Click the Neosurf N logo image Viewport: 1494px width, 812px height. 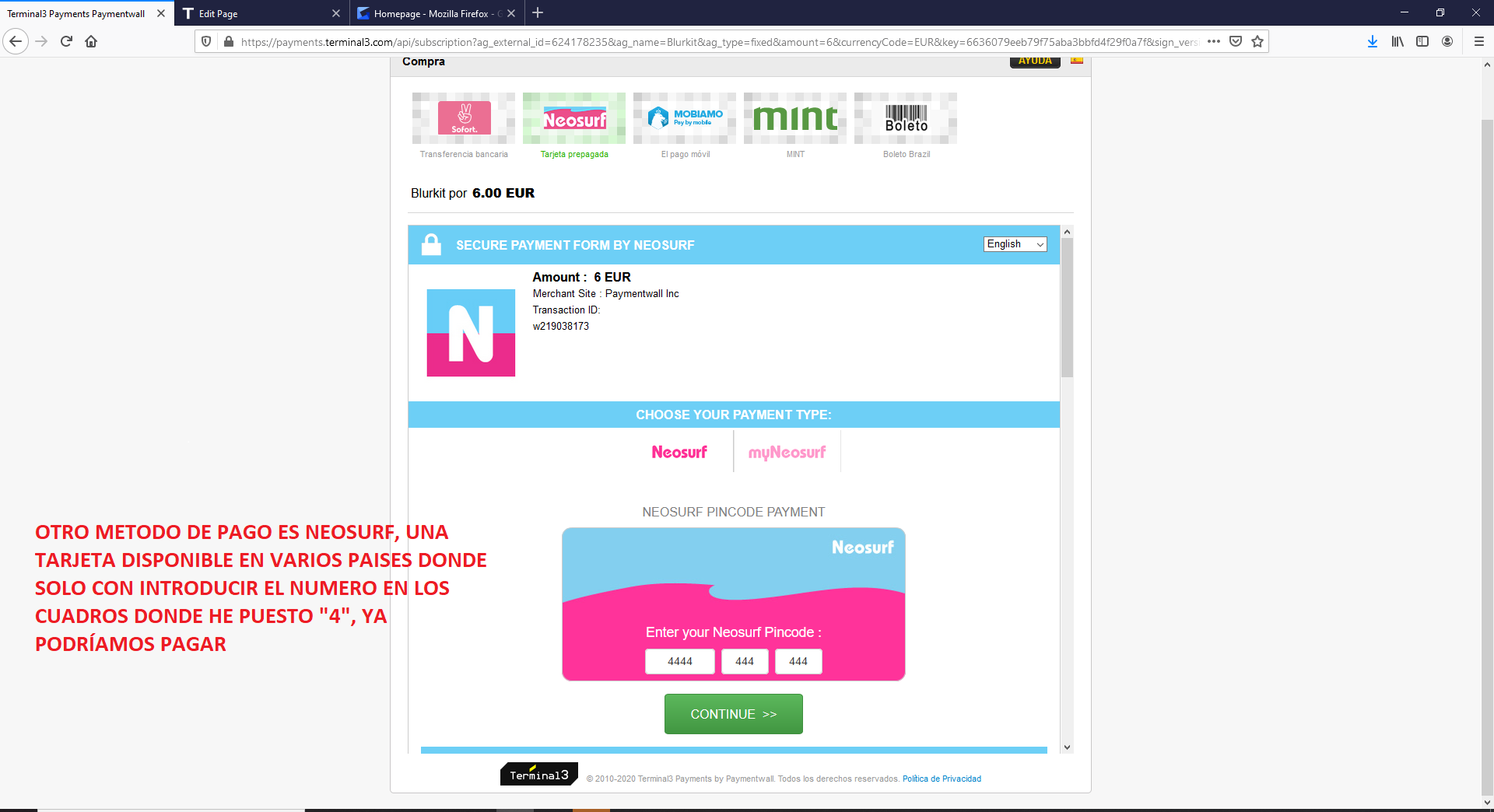click(x=471, y=333)
